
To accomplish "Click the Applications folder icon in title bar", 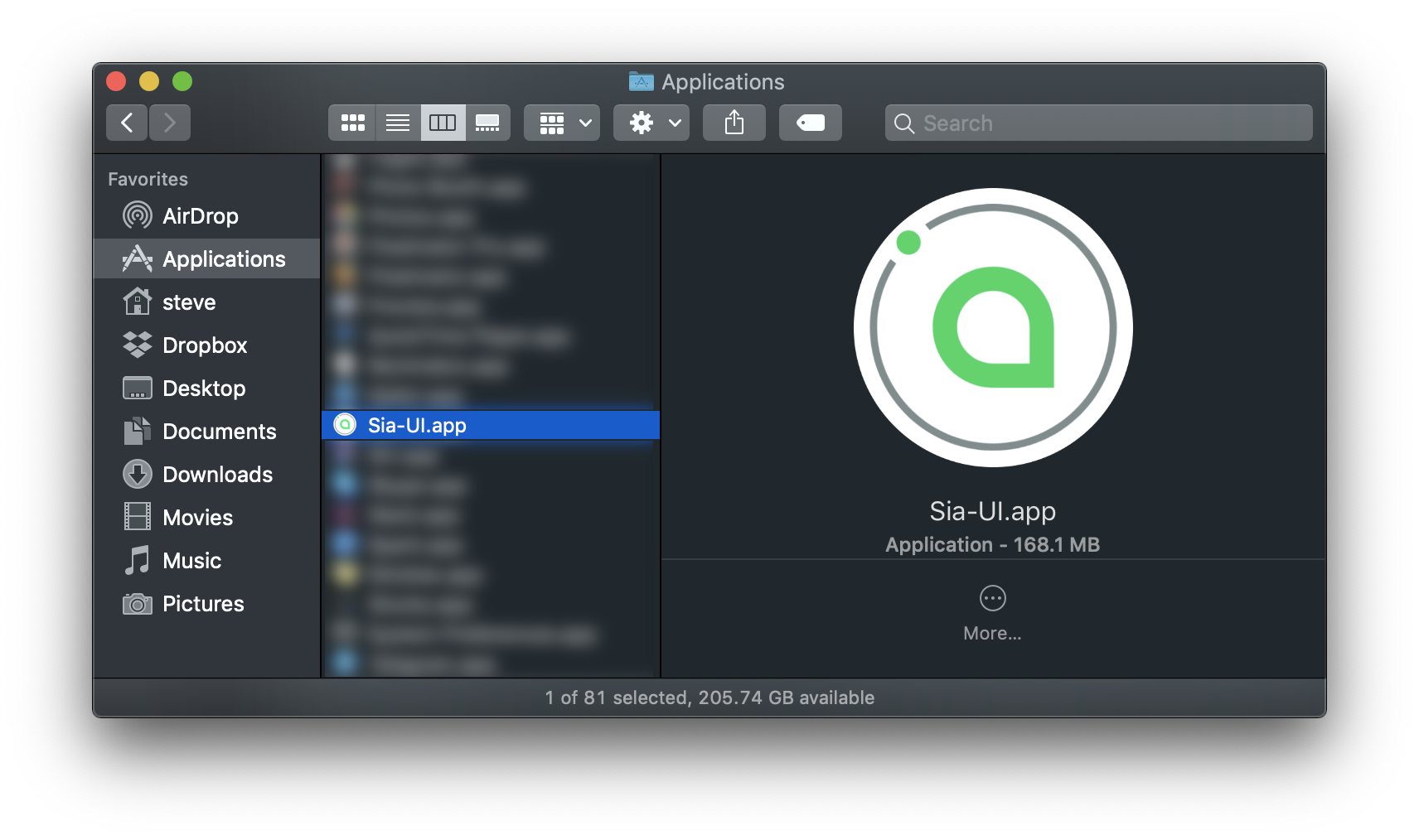I will coord(641,81).
